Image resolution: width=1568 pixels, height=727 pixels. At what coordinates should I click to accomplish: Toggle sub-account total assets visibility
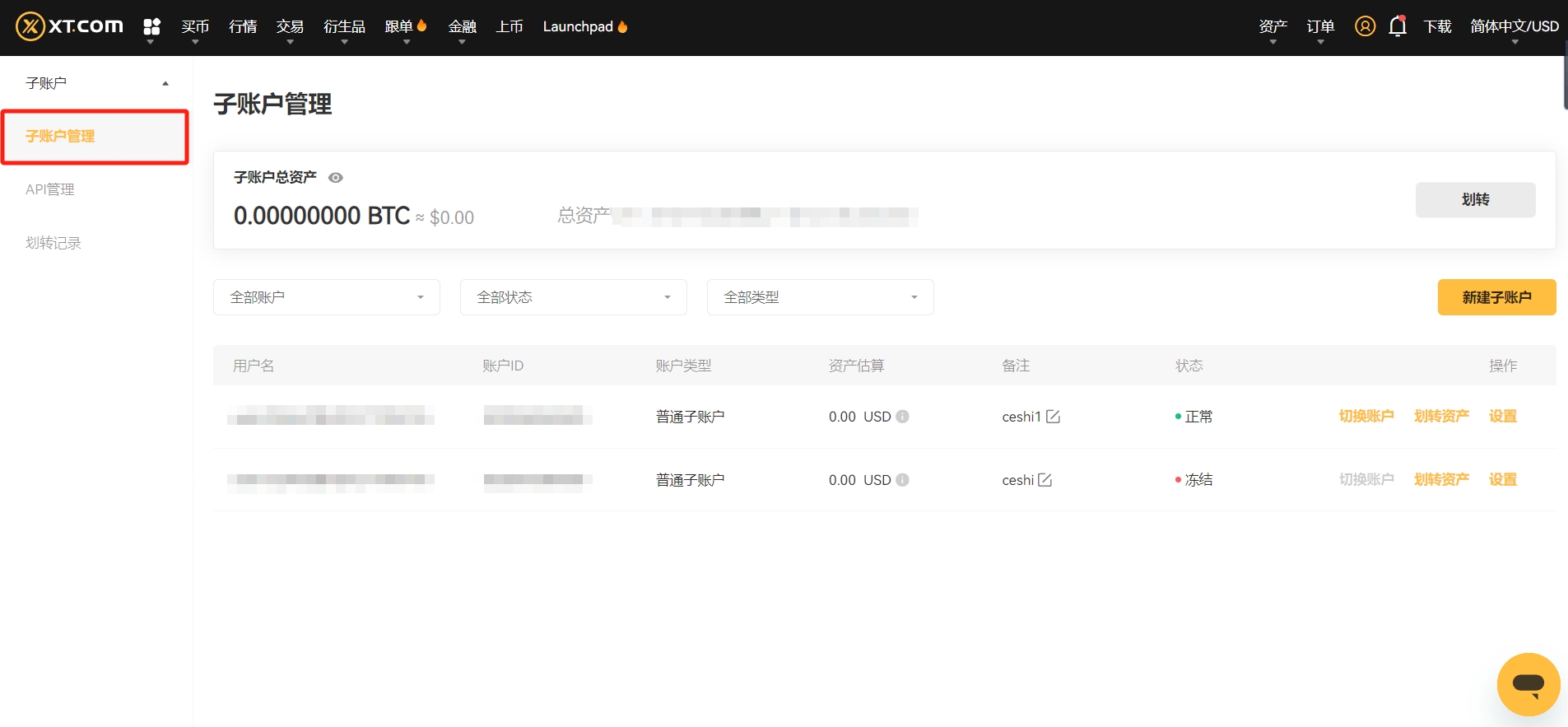336,178
